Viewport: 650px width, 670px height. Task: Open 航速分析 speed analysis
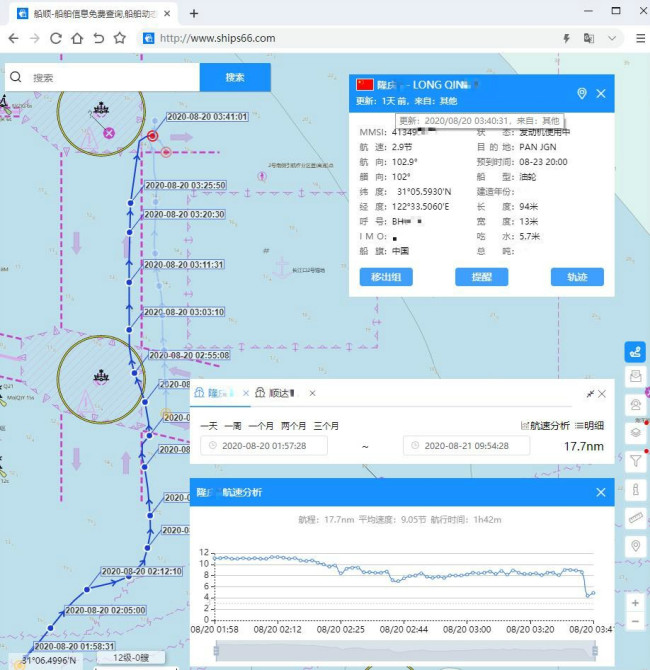click(545, 426)
